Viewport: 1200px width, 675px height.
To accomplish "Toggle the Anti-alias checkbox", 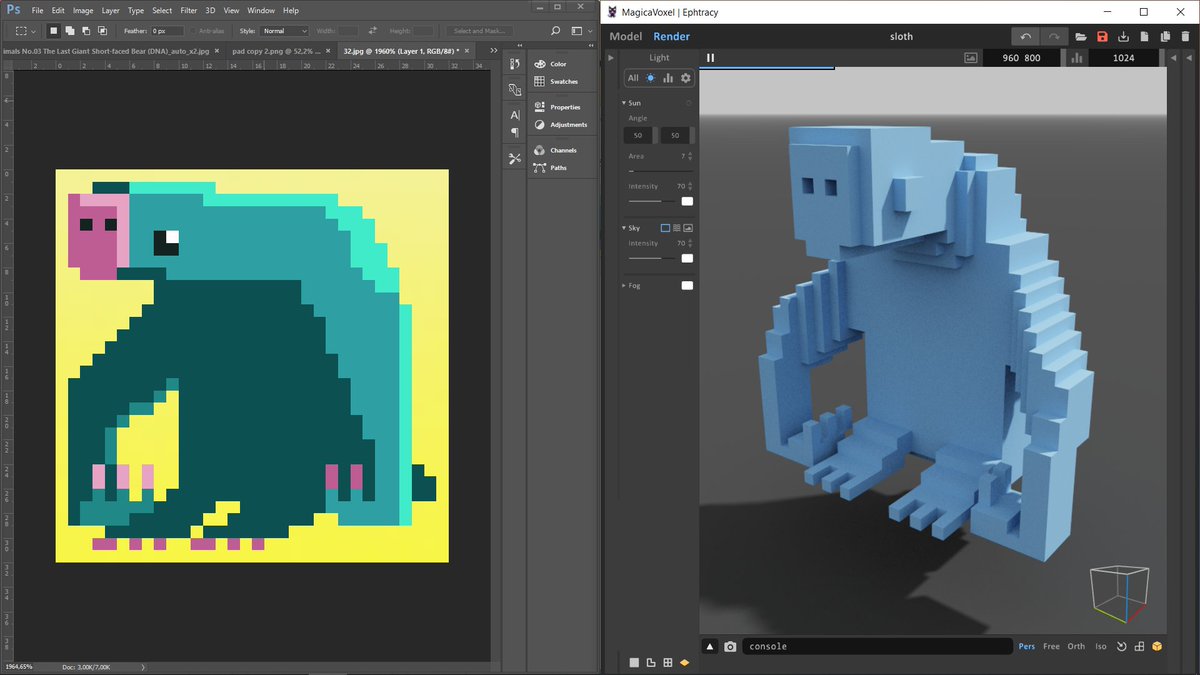I will (x=192, y=31).
